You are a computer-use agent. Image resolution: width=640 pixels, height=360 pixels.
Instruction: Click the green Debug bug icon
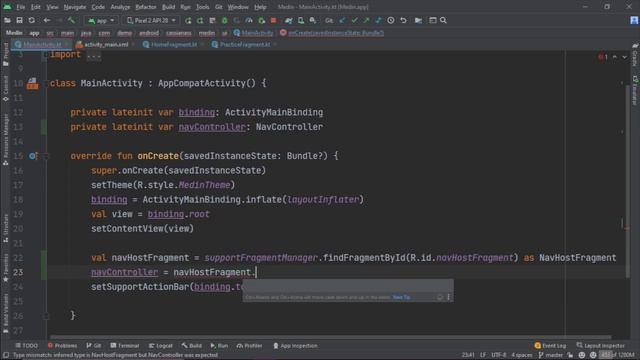click(x=224, y=20)
